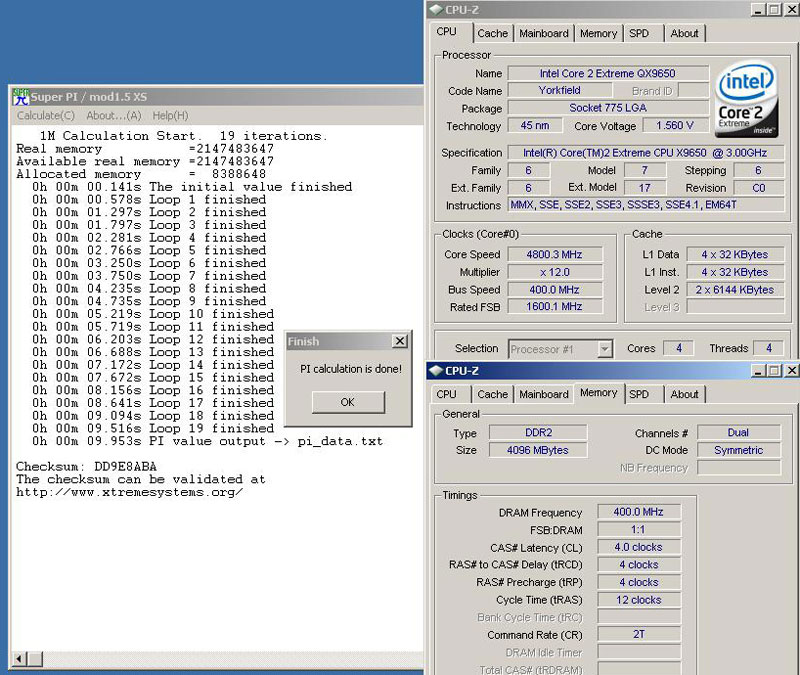The image size is (800, 675).
Task: Open the Mainboard tab in the lower CPU-Z window
Action: [544, 394]
